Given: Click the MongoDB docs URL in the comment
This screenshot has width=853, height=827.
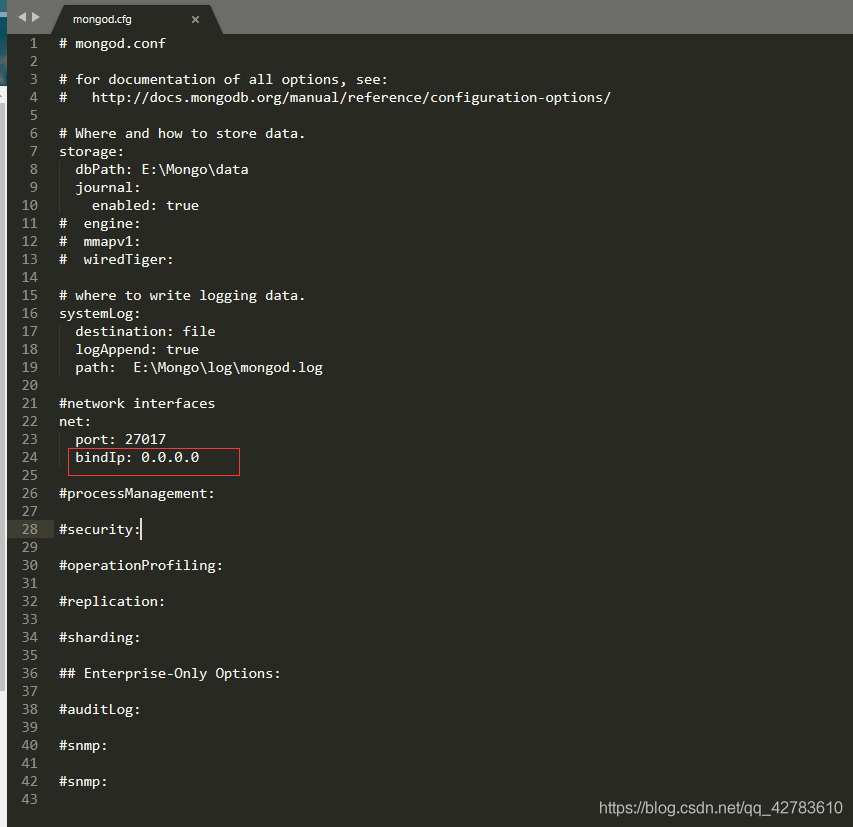Looking at the screenshot, I should pyautogui.click(x=350, y=97).
